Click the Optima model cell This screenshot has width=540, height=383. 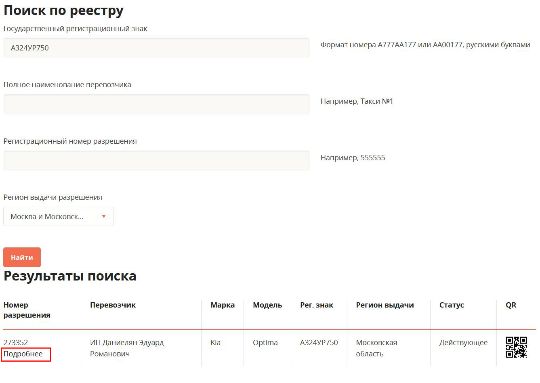click(x=265, y=342)
